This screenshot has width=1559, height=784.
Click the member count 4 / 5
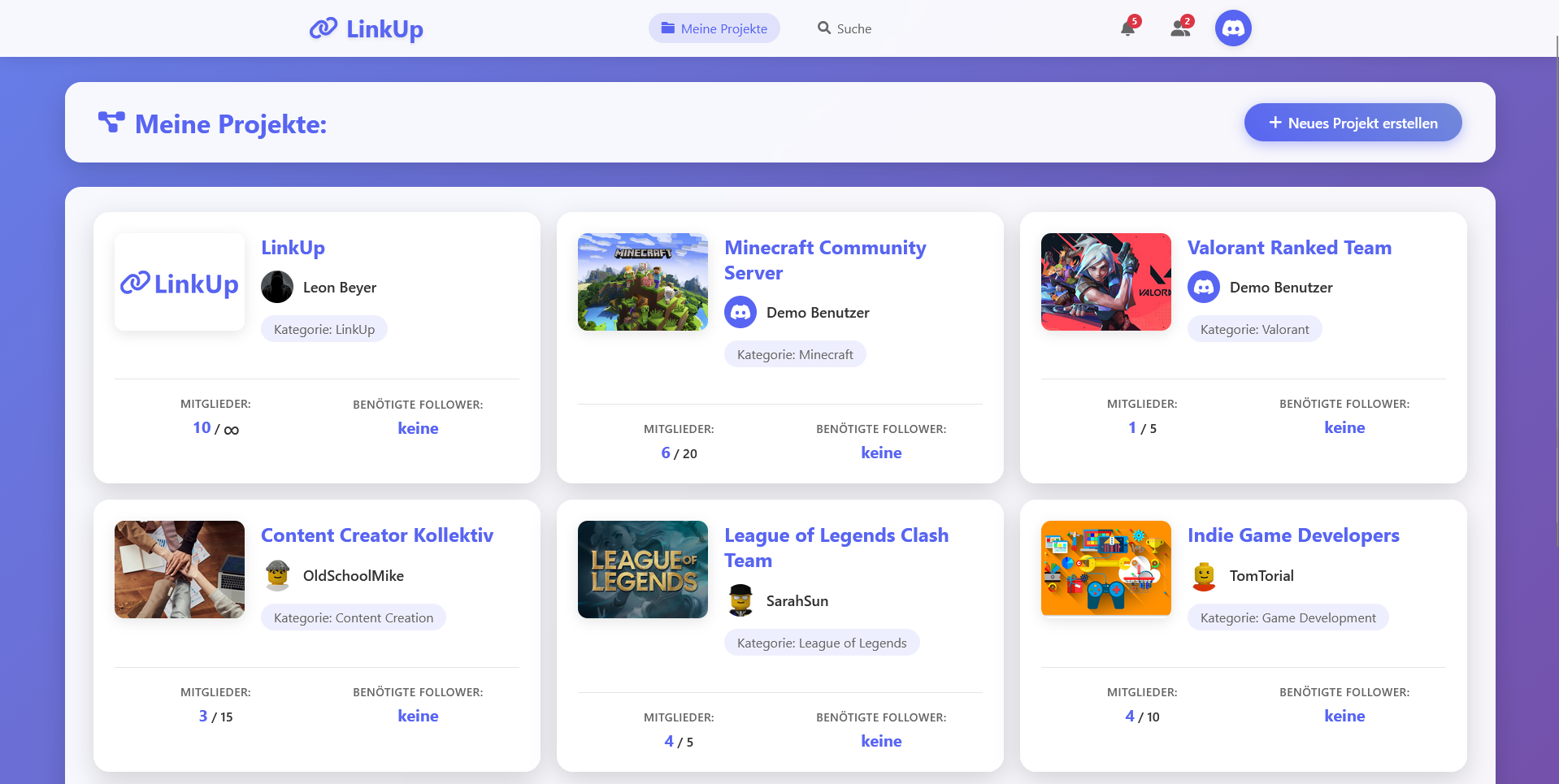[x=679, y=742]
